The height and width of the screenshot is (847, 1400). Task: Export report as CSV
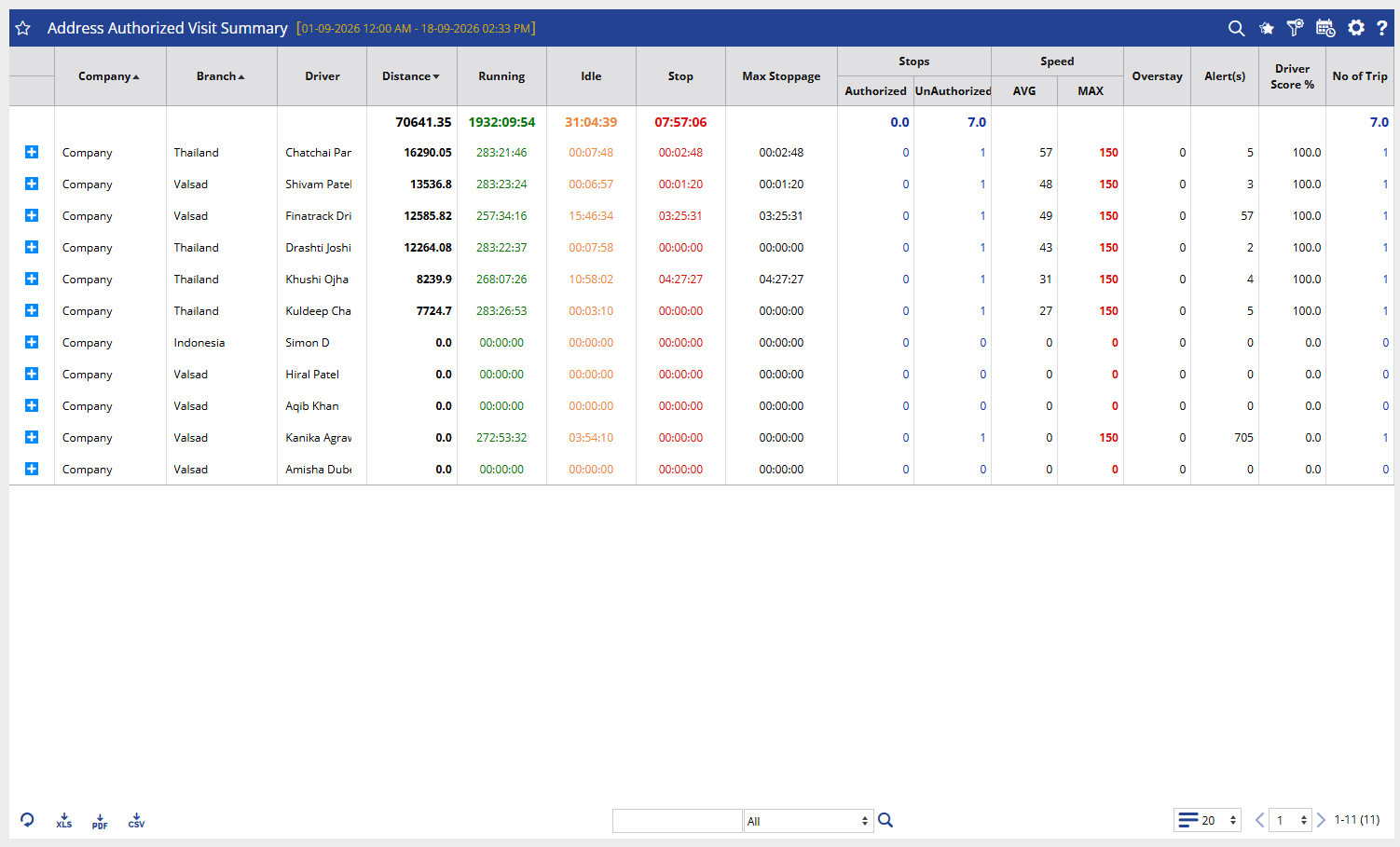pos(136,820)
